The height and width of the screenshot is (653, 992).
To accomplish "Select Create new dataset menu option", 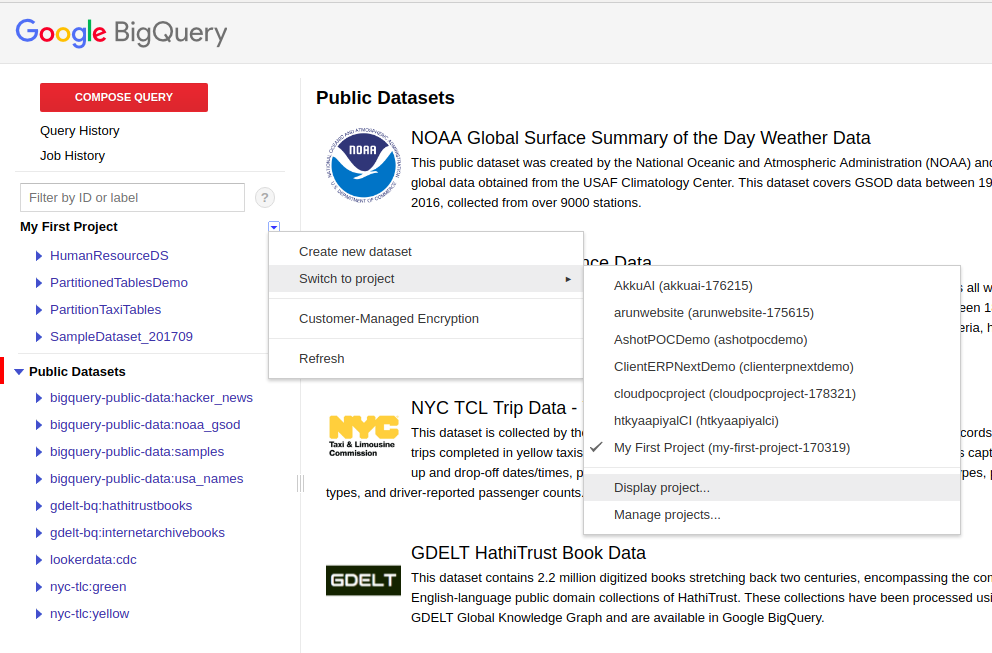I will pyautogui.click(x=355, y=251).
